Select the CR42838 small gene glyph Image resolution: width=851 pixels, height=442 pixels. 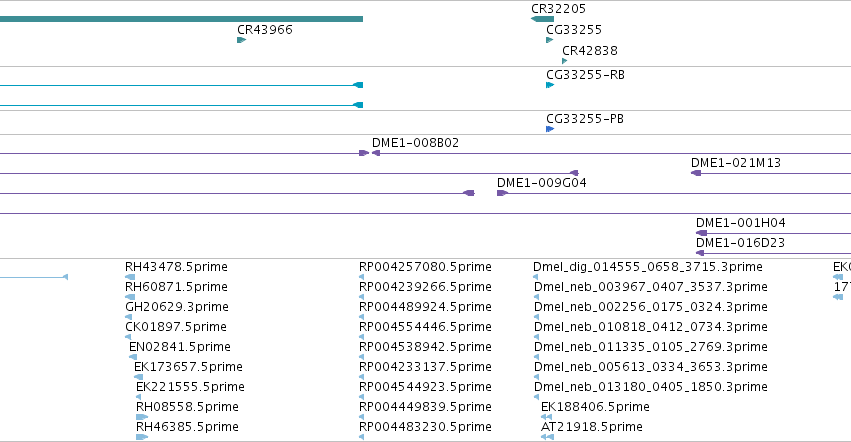coord(564,61)
